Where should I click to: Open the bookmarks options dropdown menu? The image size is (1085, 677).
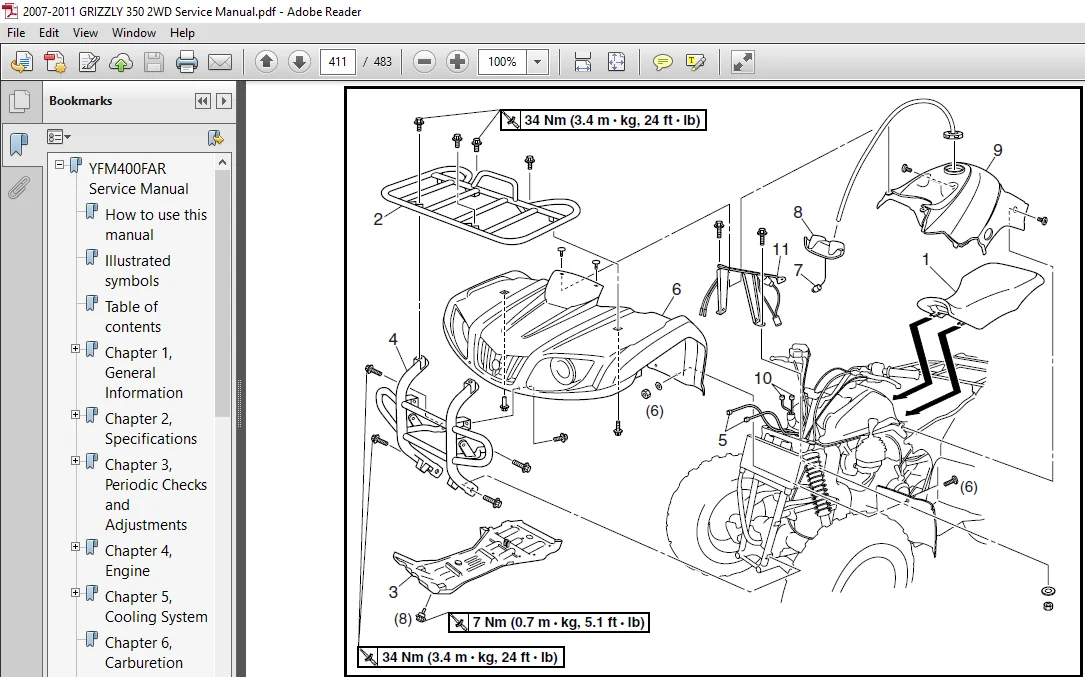(x=59, y=137)
